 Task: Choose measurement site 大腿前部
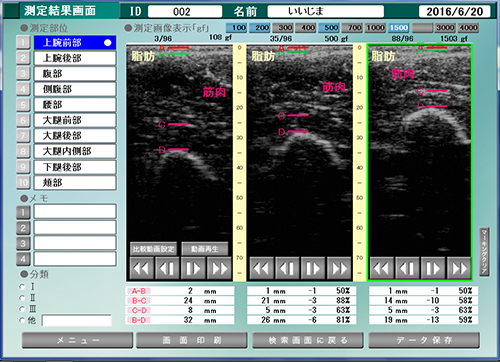[75, 120]
